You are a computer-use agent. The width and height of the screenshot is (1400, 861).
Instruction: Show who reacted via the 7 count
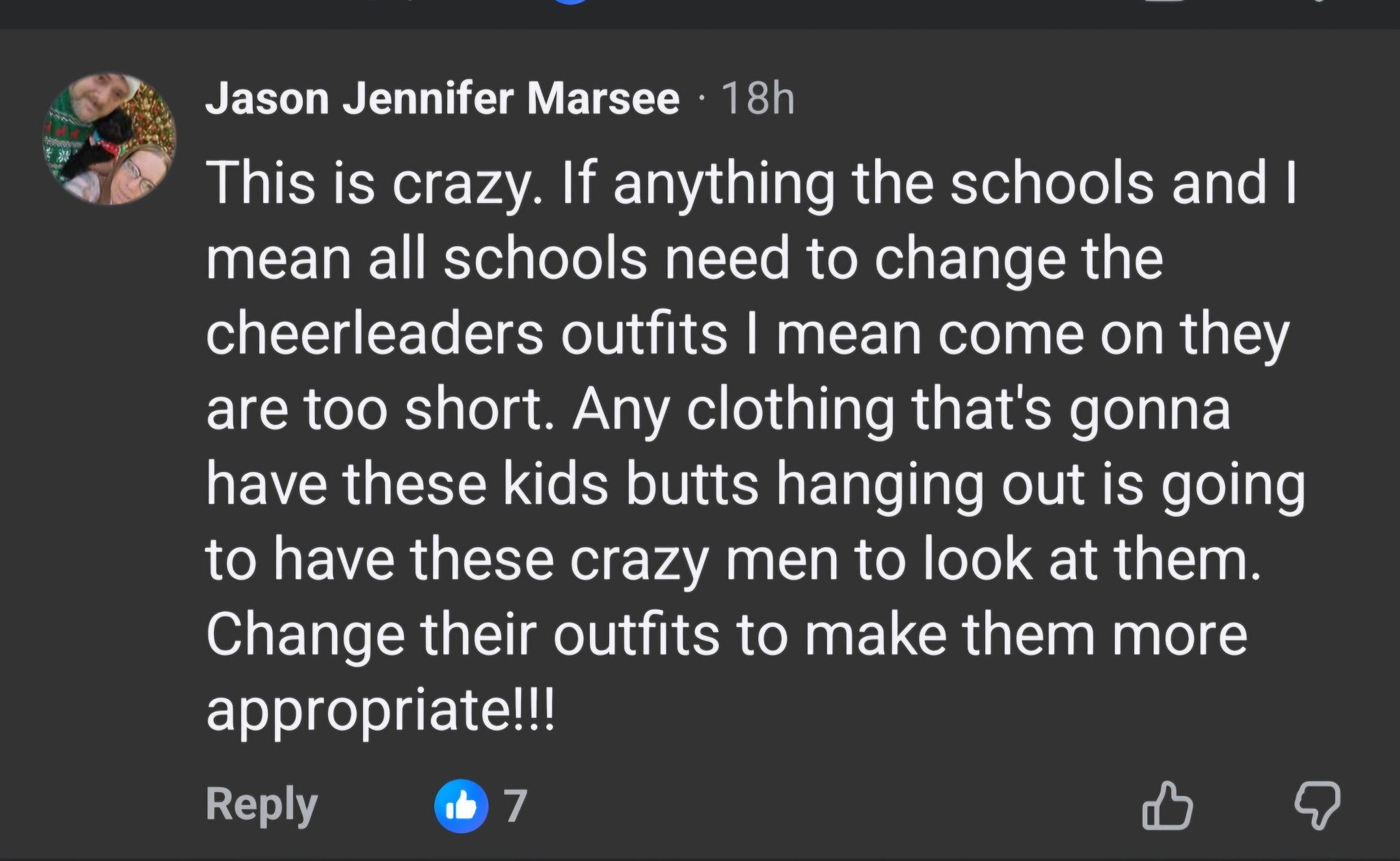(x=516, y=806)
